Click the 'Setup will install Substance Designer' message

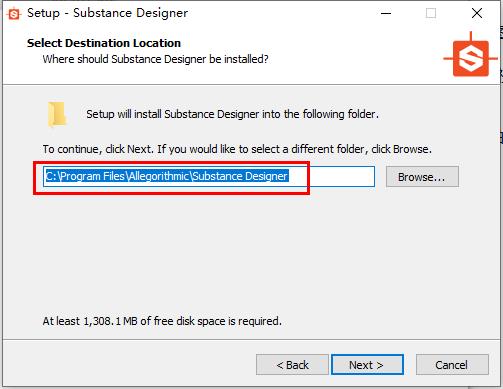[232, 114]
